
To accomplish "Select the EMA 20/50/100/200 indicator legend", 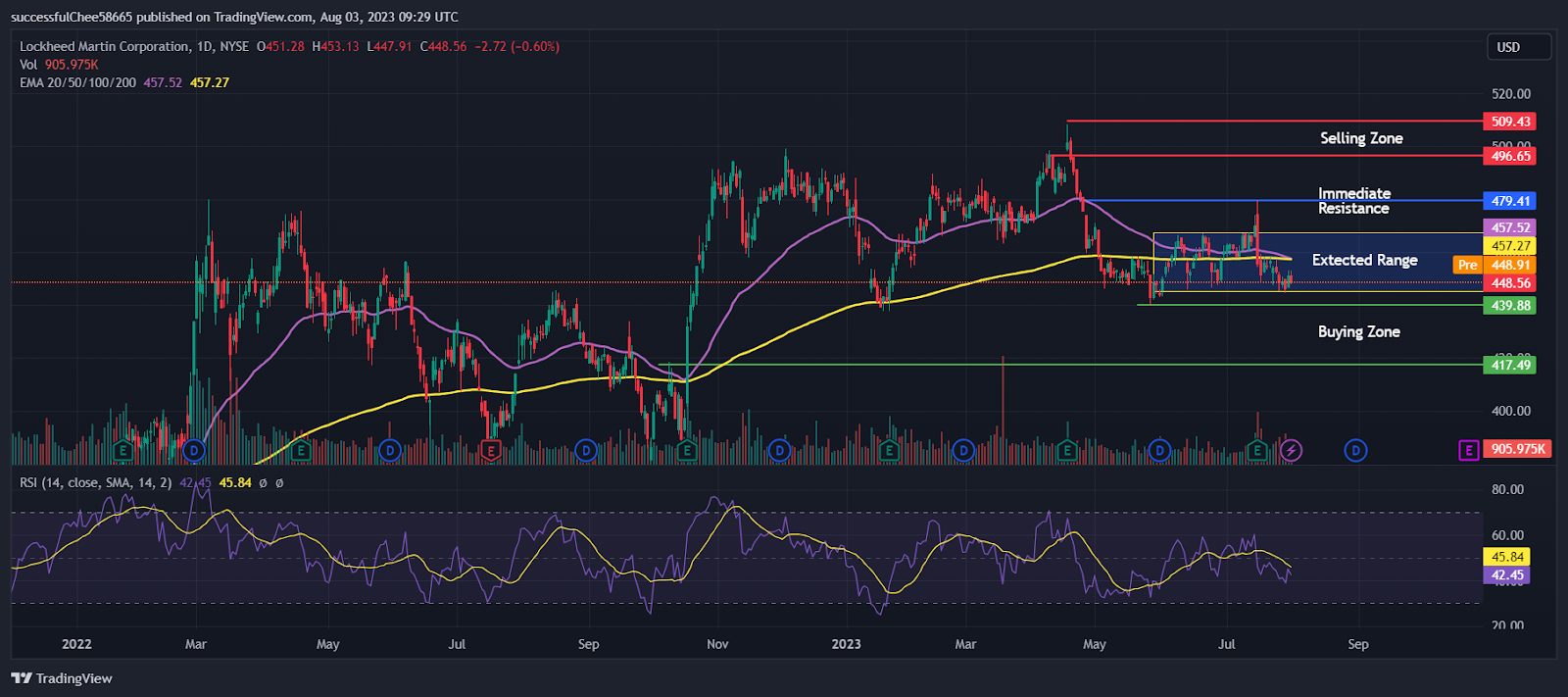I will [x=78, y=82].
